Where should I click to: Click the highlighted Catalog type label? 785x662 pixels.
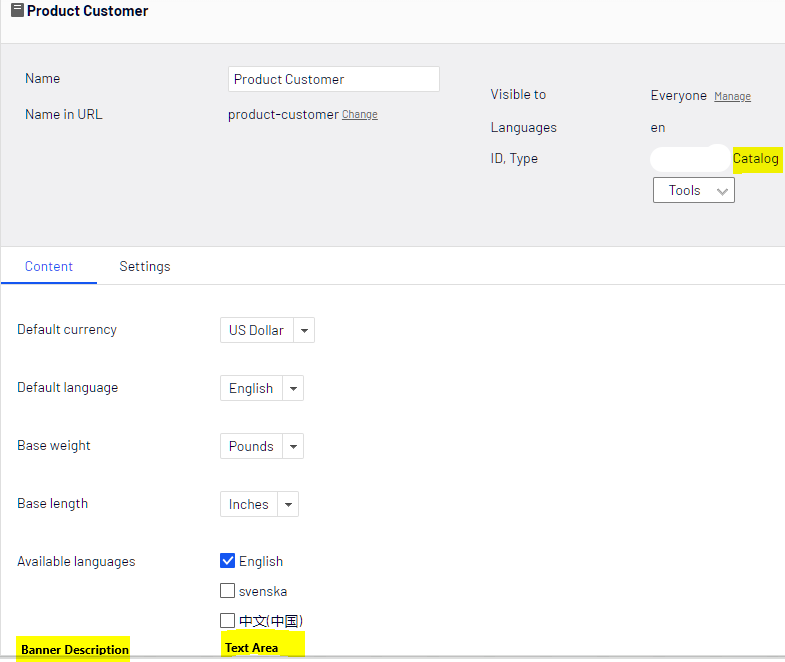[x=755, y=159]
